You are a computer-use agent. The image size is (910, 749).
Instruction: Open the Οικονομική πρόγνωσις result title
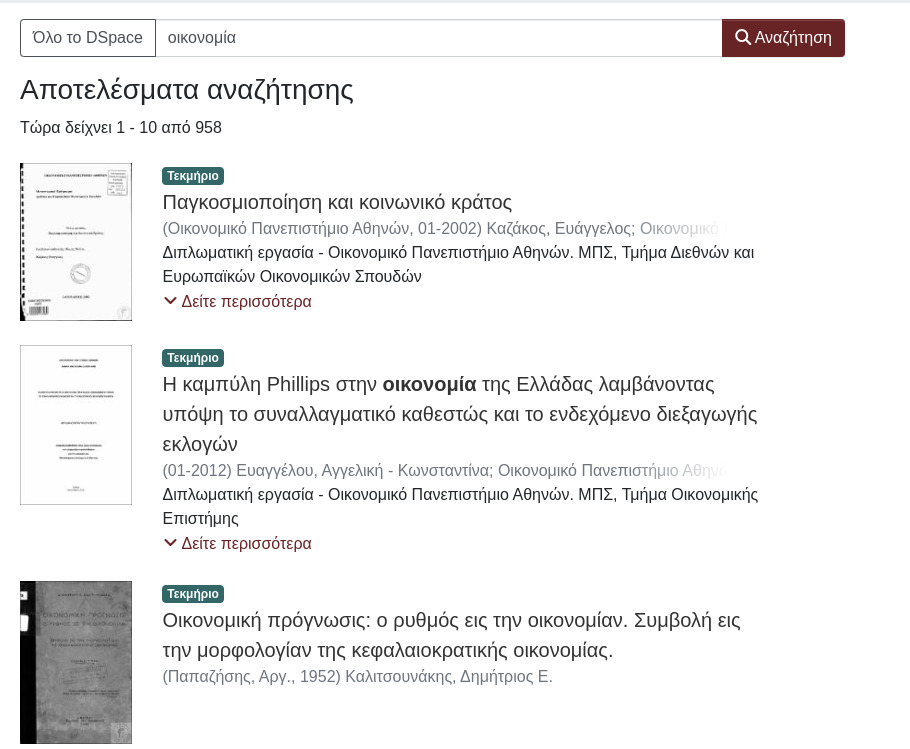[452, 635]
